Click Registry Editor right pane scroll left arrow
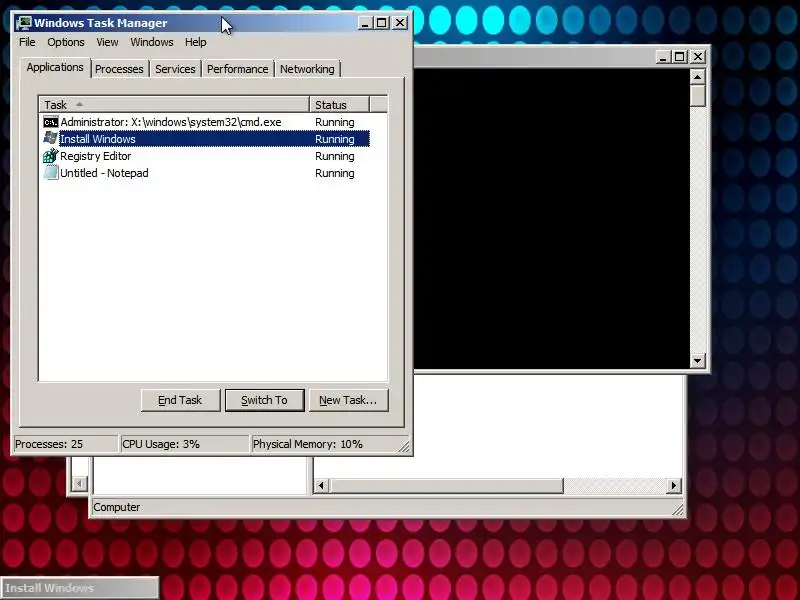This screenshot has height=600, width=800. coord(321,486)
